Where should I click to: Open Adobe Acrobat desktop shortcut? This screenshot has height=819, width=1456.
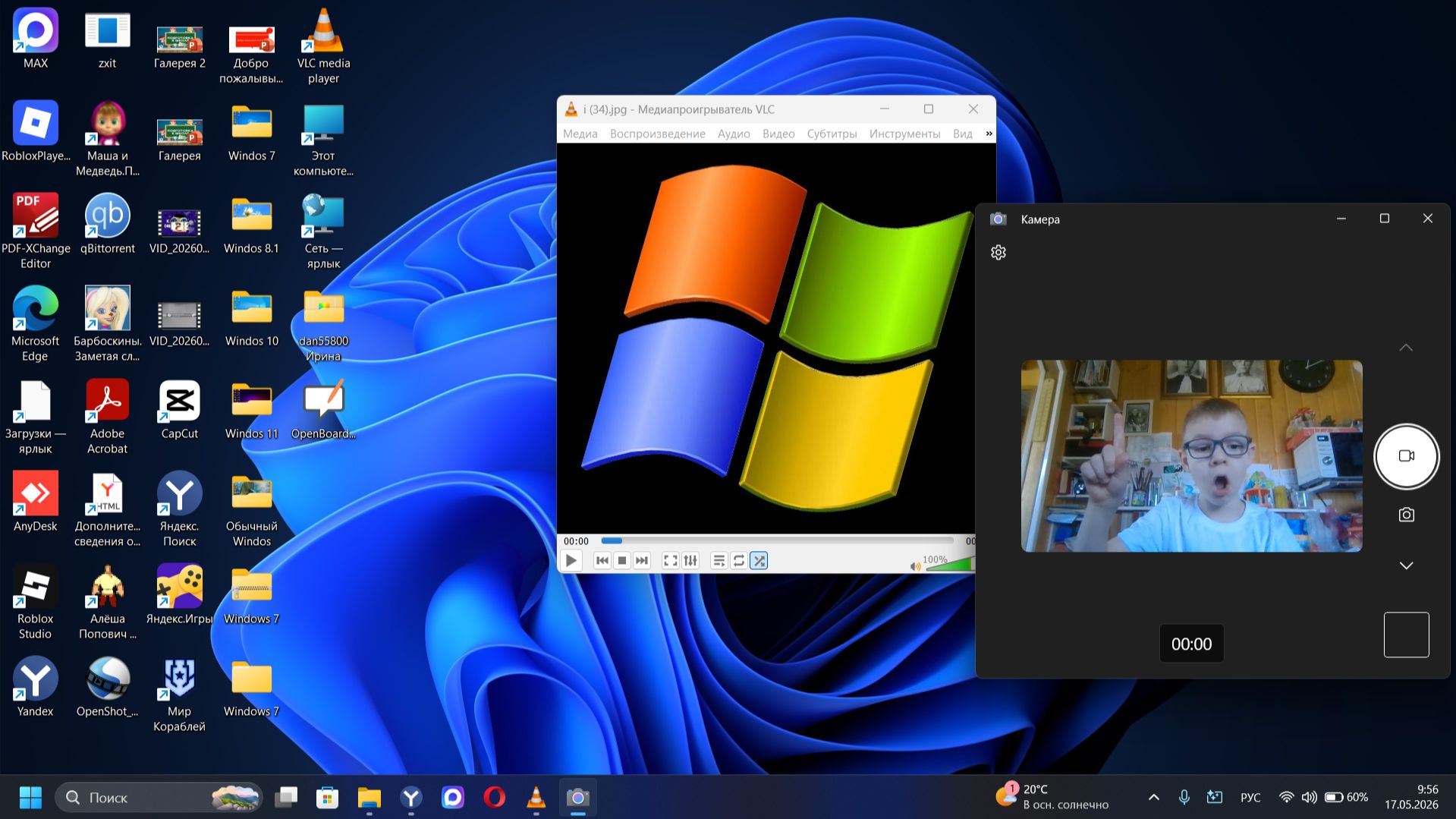(x=108, y=416)
